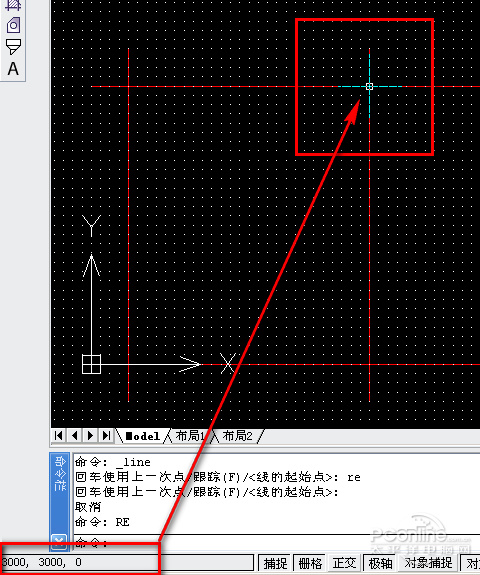This screenshot has height=575, width=480.
Task: Click the X axis label of UCS icon
Action: (228, 363)
